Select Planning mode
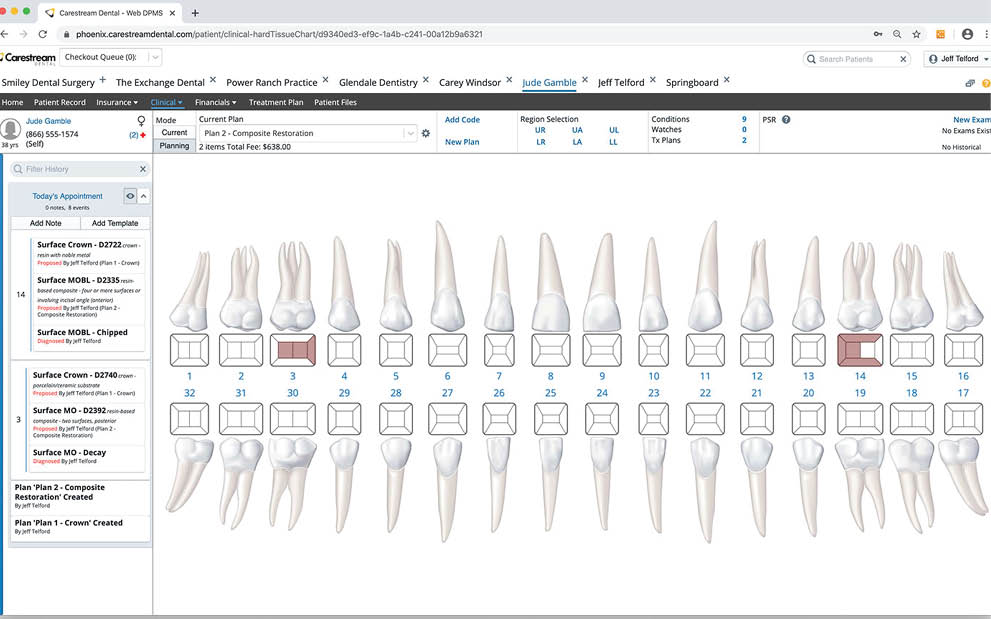This screenshot has height=619, width=991. tap(174, 146)
